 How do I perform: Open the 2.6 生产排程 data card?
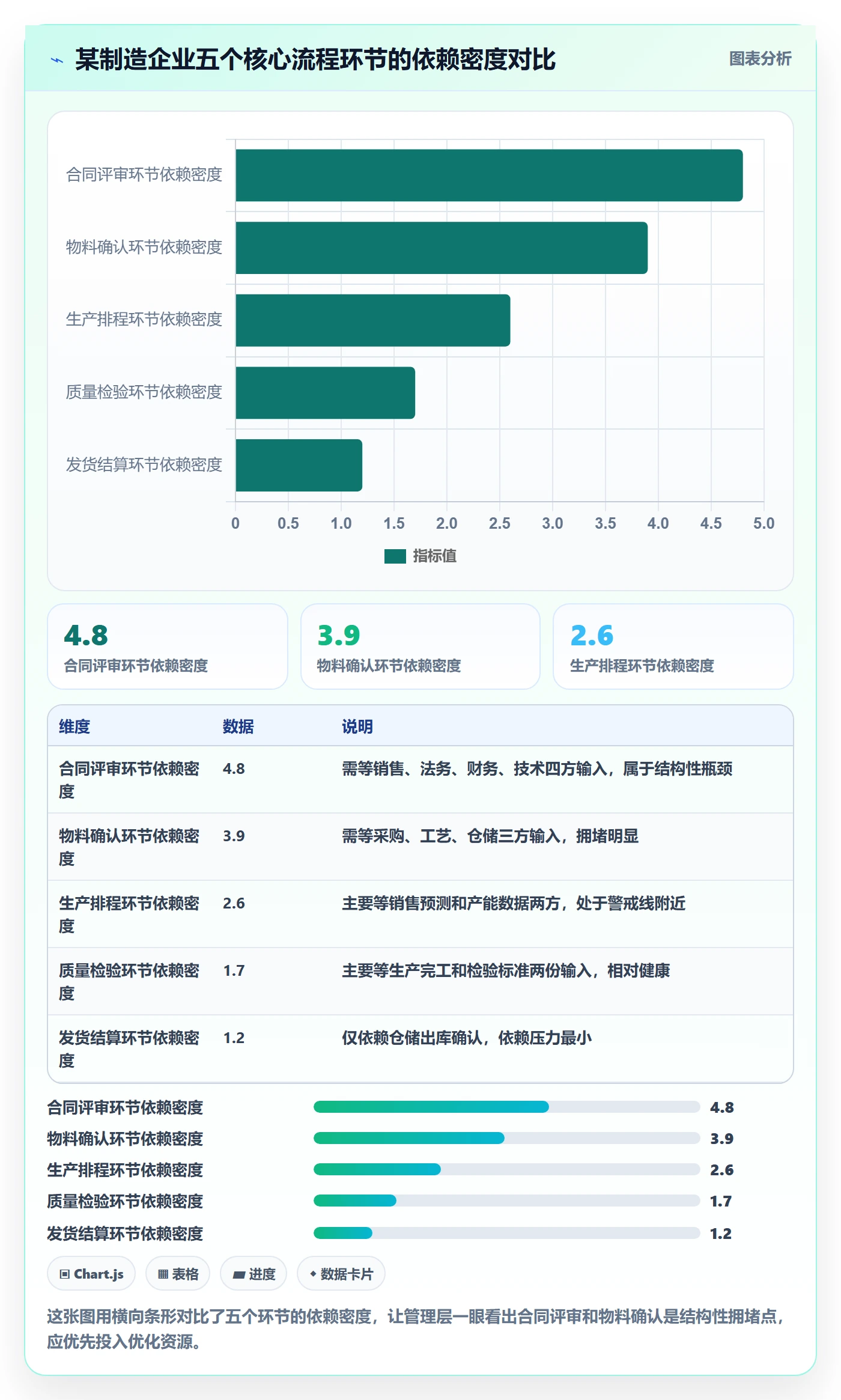(x=673, y=647)
